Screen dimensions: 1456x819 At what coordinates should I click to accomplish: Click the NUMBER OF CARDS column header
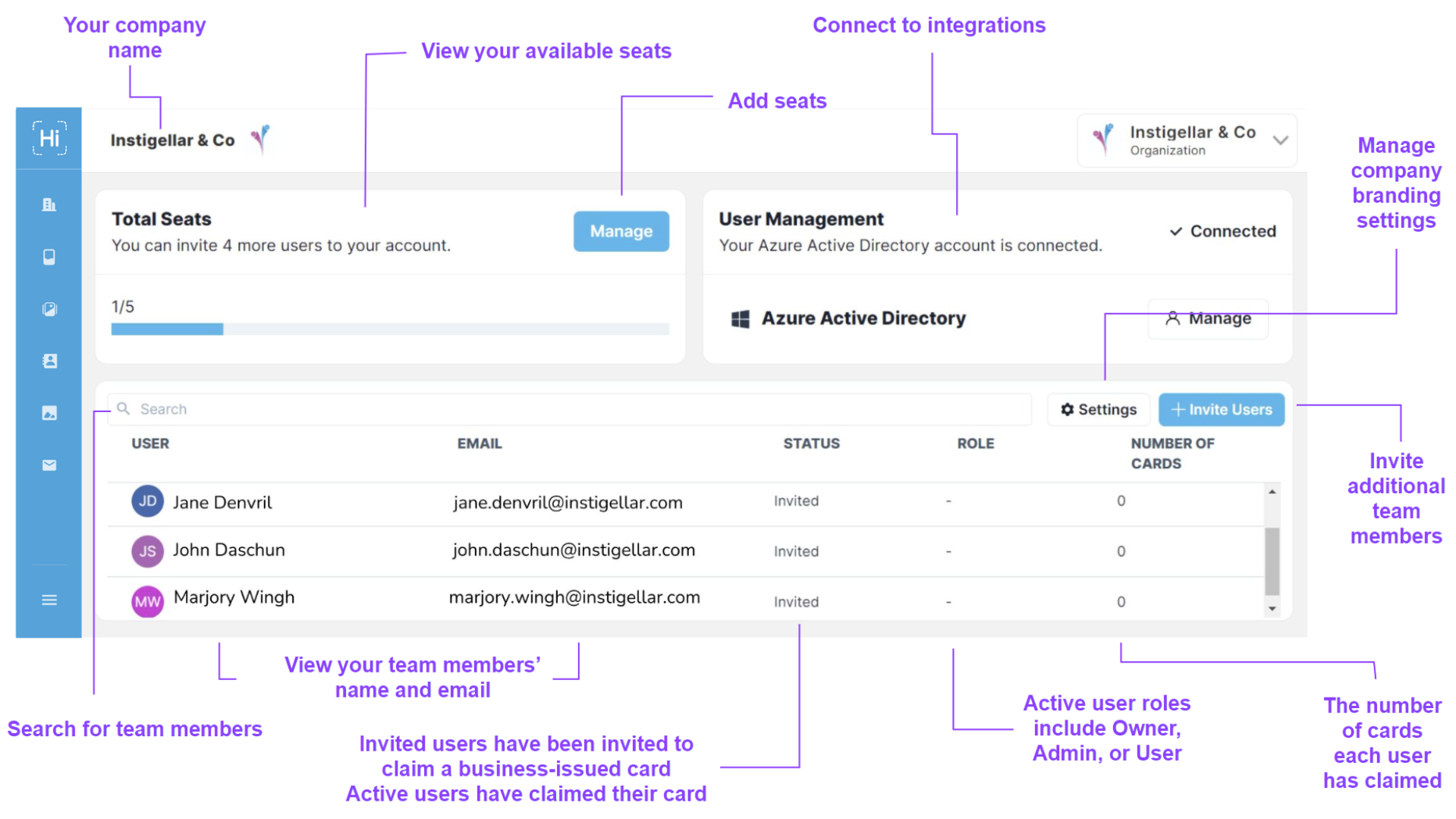[1172, 453]
